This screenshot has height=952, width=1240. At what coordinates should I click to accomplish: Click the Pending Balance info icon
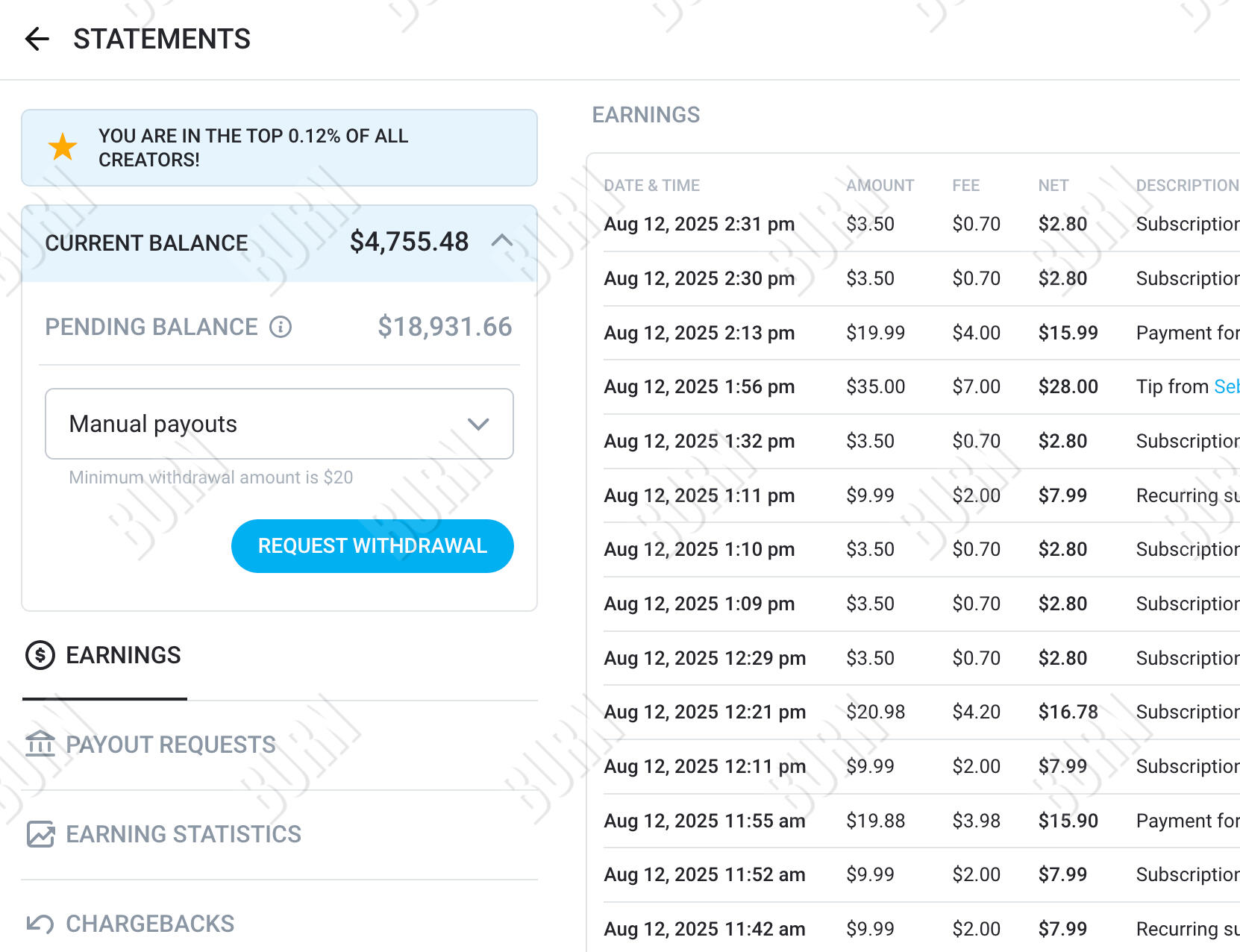tap(281, 327)
